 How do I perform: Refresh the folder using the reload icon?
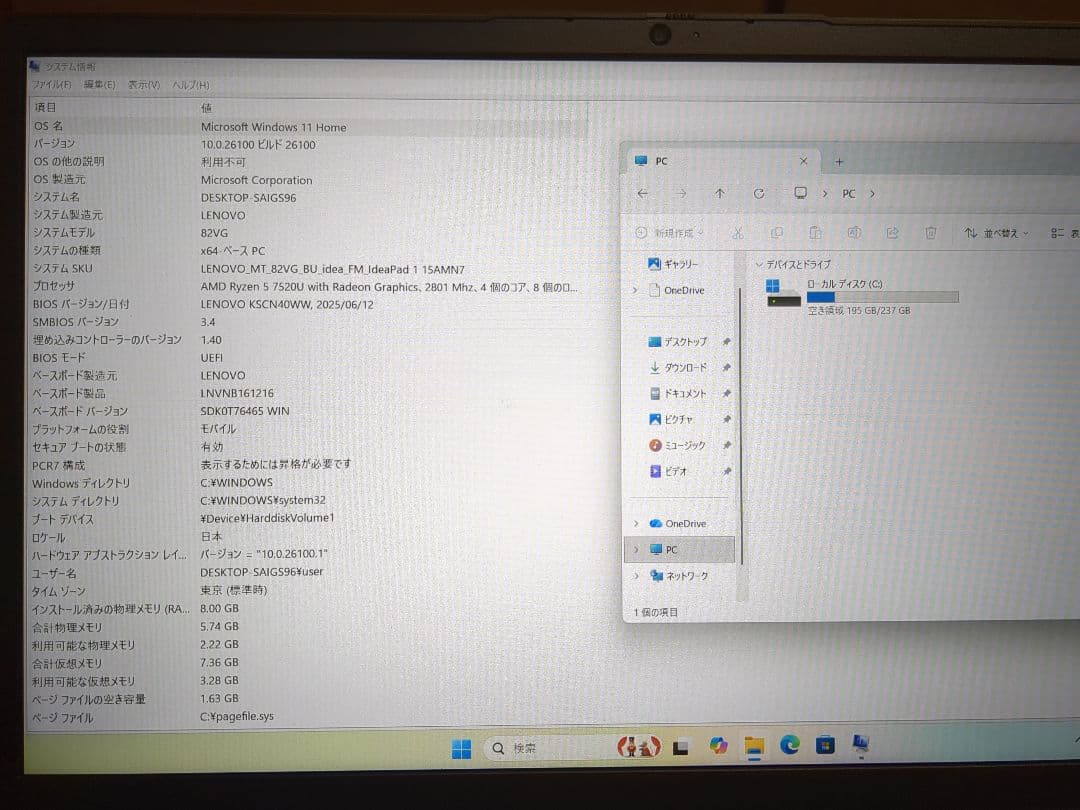coord(760,193)
